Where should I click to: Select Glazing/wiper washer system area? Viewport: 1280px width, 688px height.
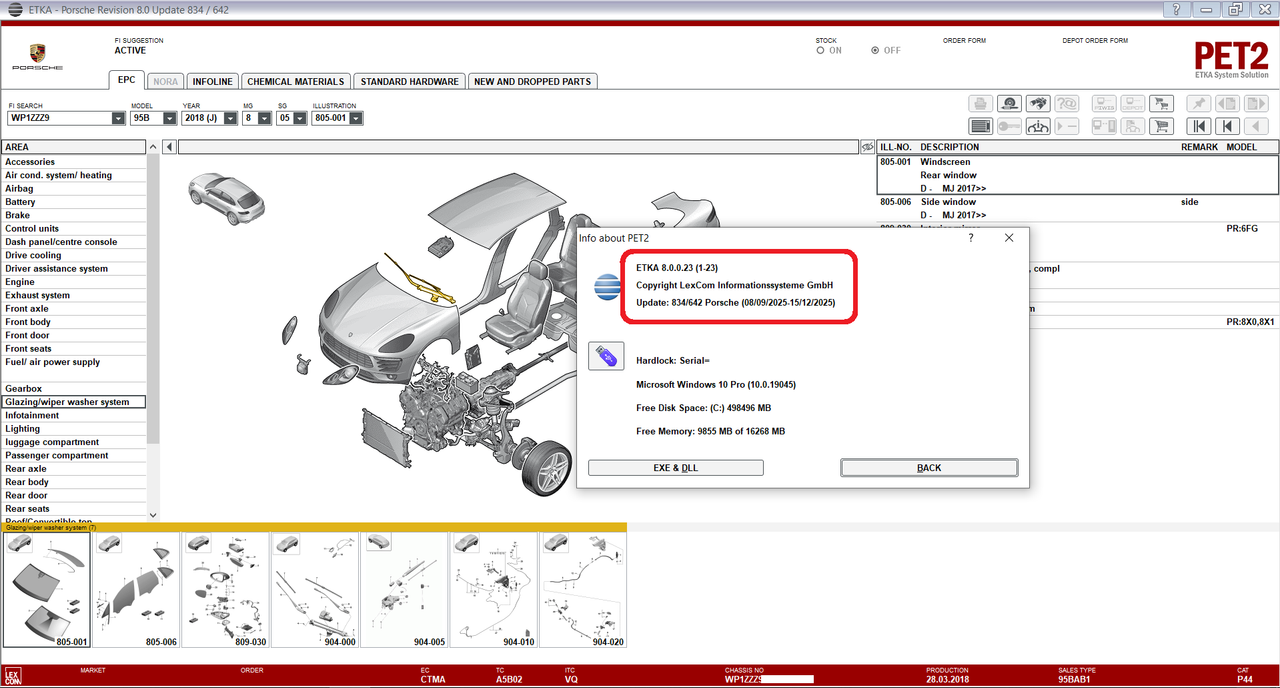pos(73,402)
